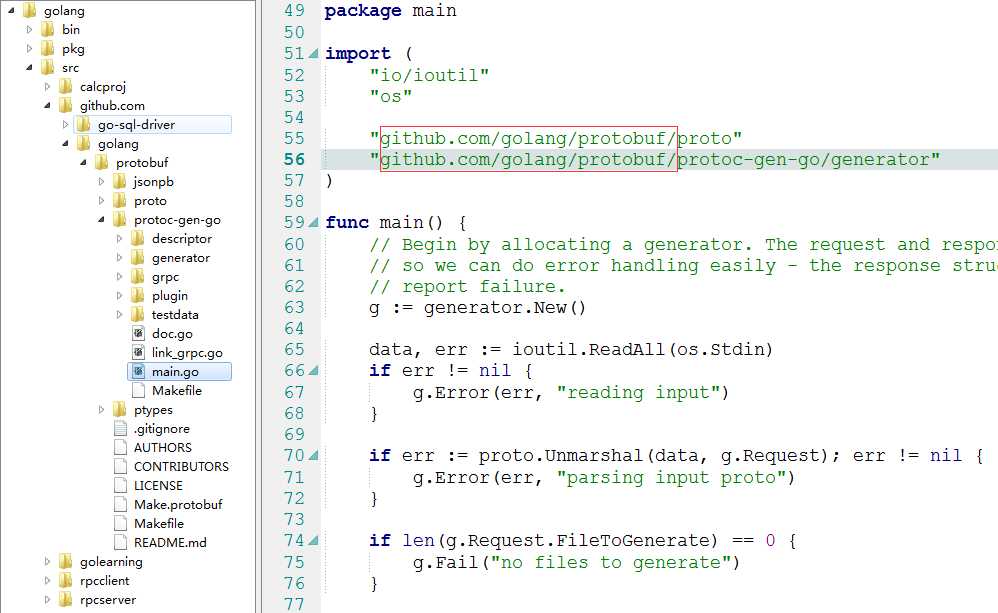Click line number 56 in gutter
Image resolution: width=998 pixels, height=613 pixels.
[294, 159]
